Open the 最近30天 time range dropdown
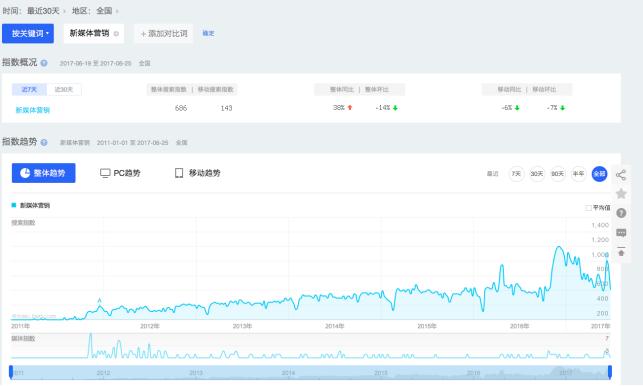 (46, 11)
